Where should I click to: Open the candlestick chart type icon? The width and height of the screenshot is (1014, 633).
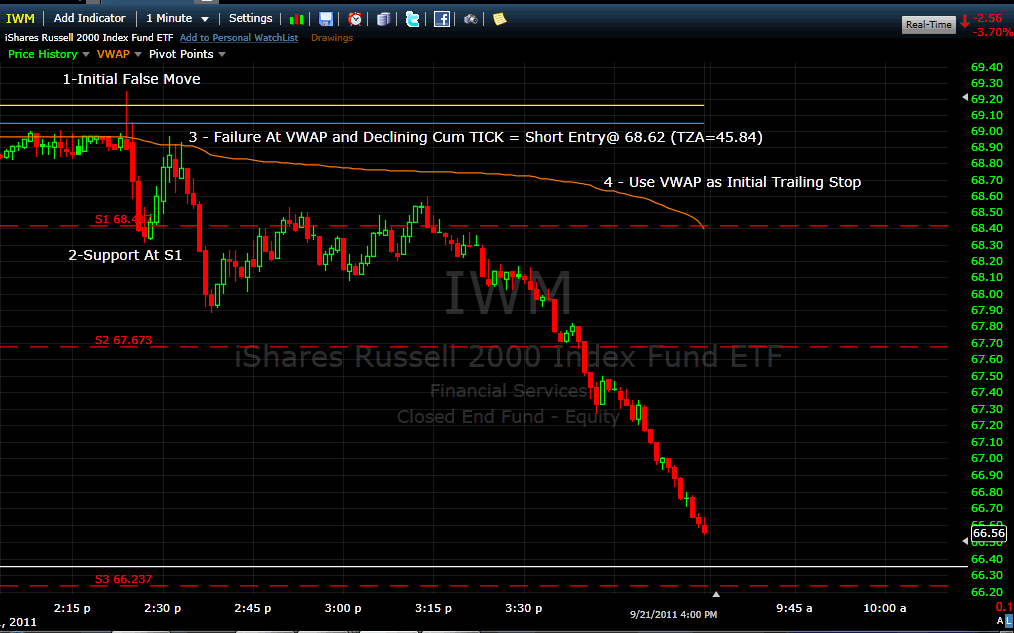[297, 19]
